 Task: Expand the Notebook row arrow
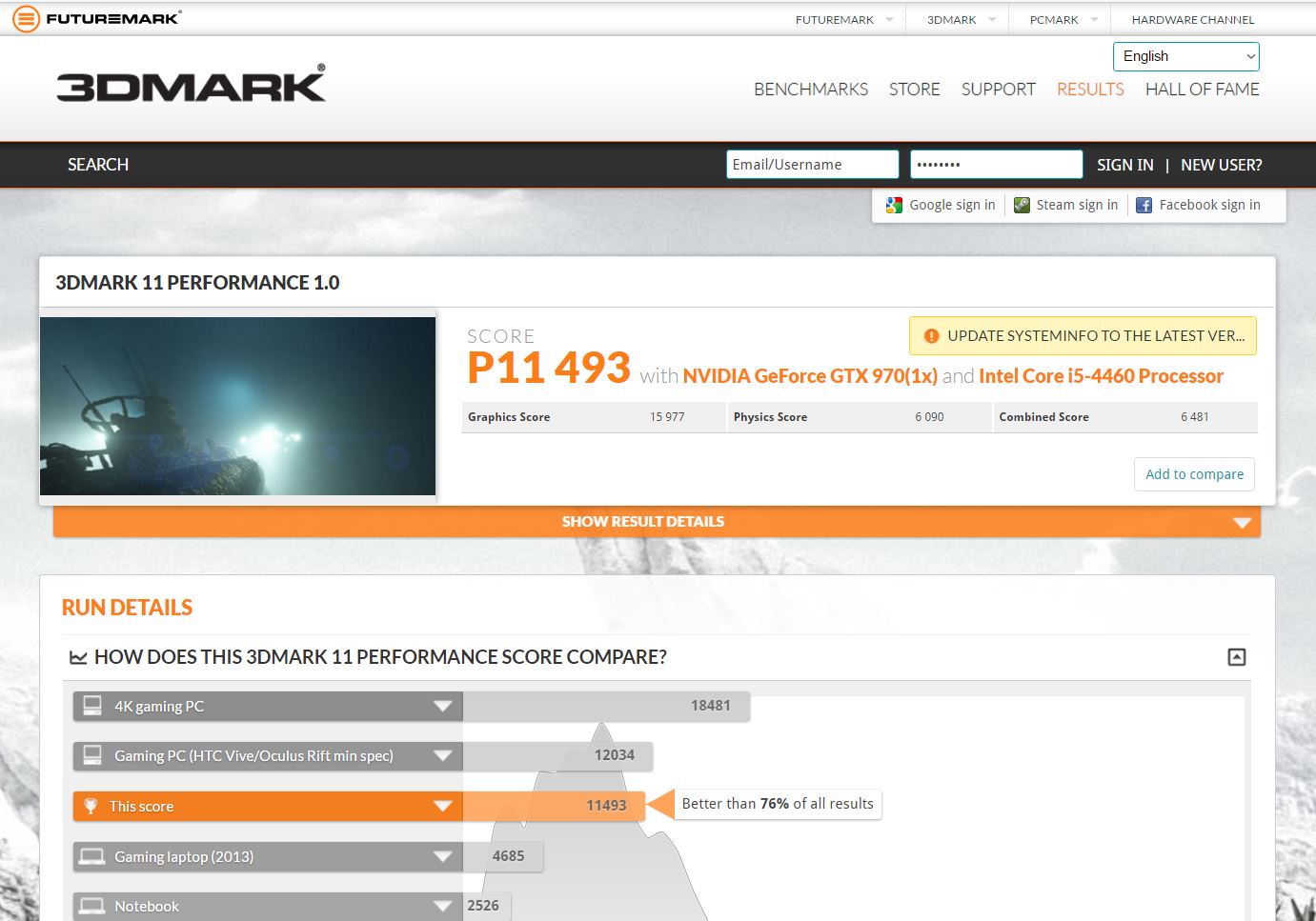click(x=442, y=906)
